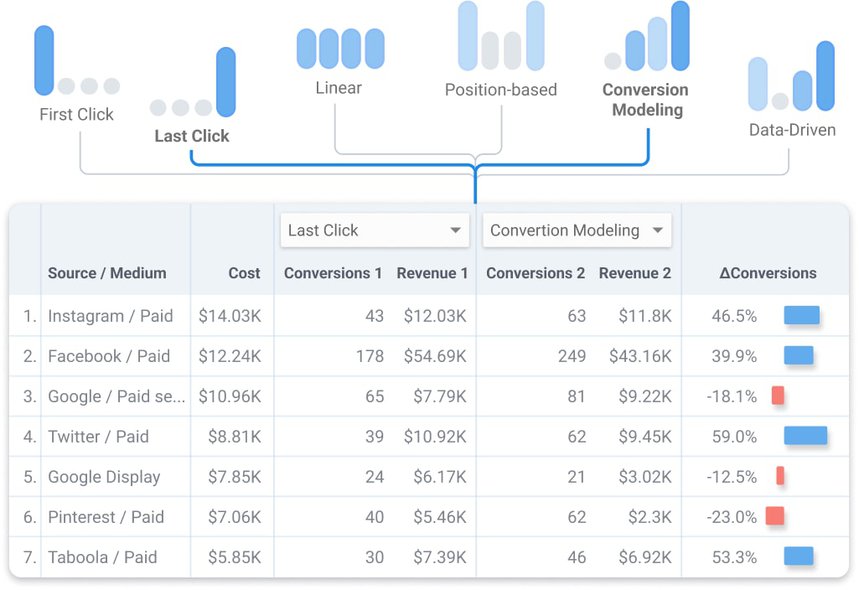Click the $8.81K Twitter cost cell
This screenshot has height=590, width=859.
click(x=234, y=437)
